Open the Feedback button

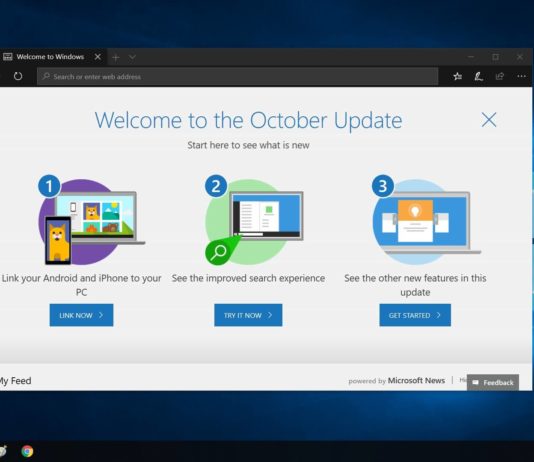(x=493, y=383)
